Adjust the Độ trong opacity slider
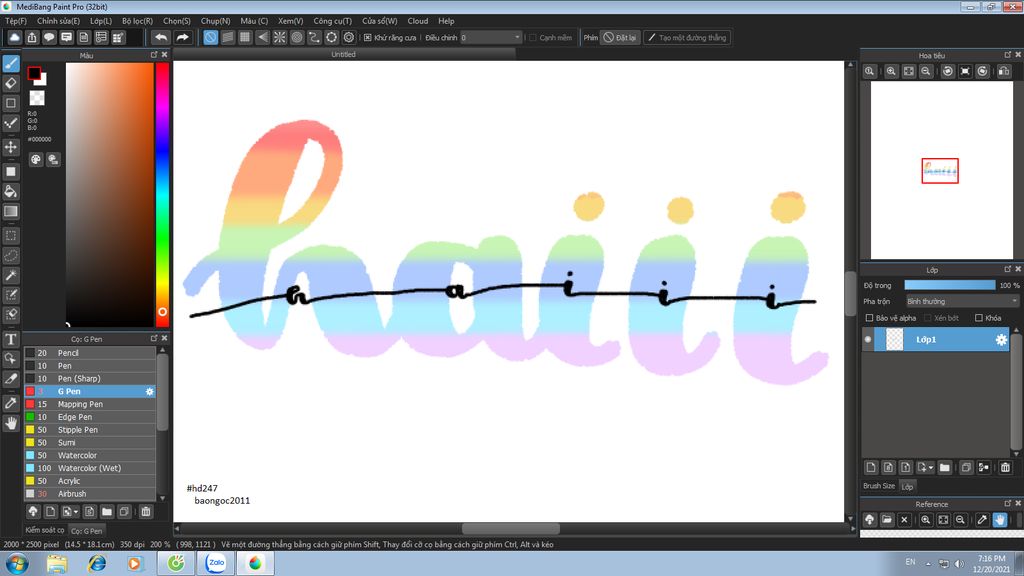This screenshot has width=1024, height=576. point(950,285)
